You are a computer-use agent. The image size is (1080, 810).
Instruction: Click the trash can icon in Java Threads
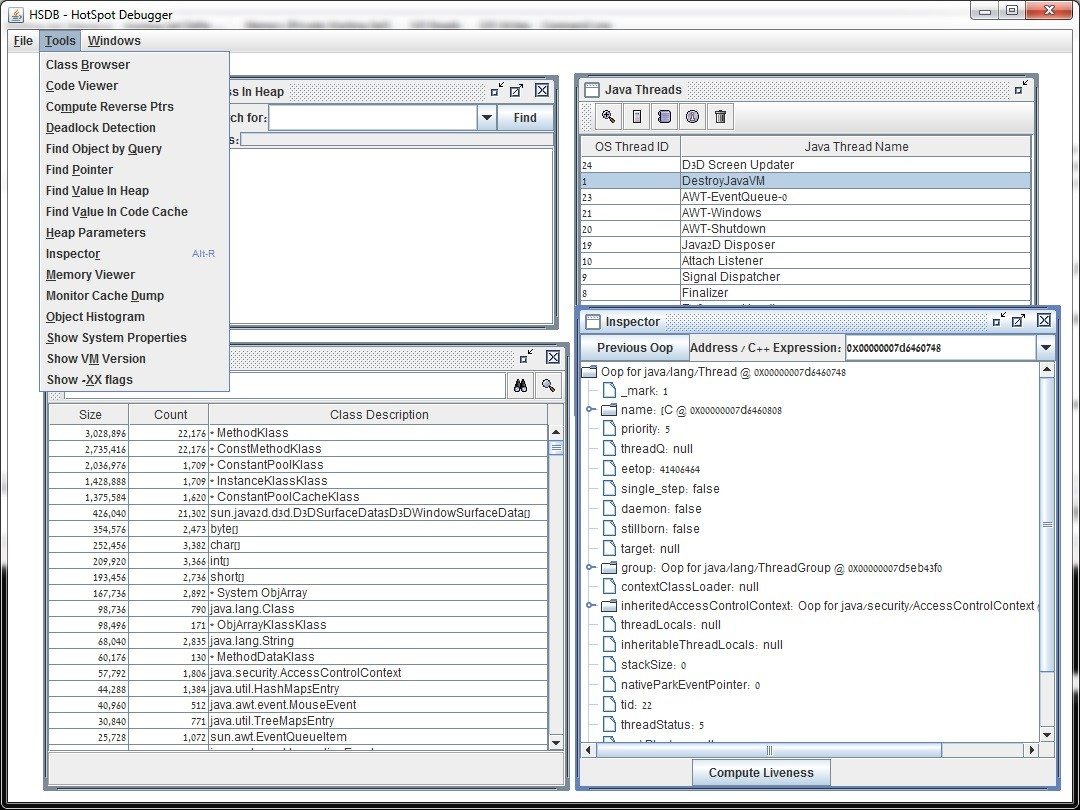[x=720, y=116]
